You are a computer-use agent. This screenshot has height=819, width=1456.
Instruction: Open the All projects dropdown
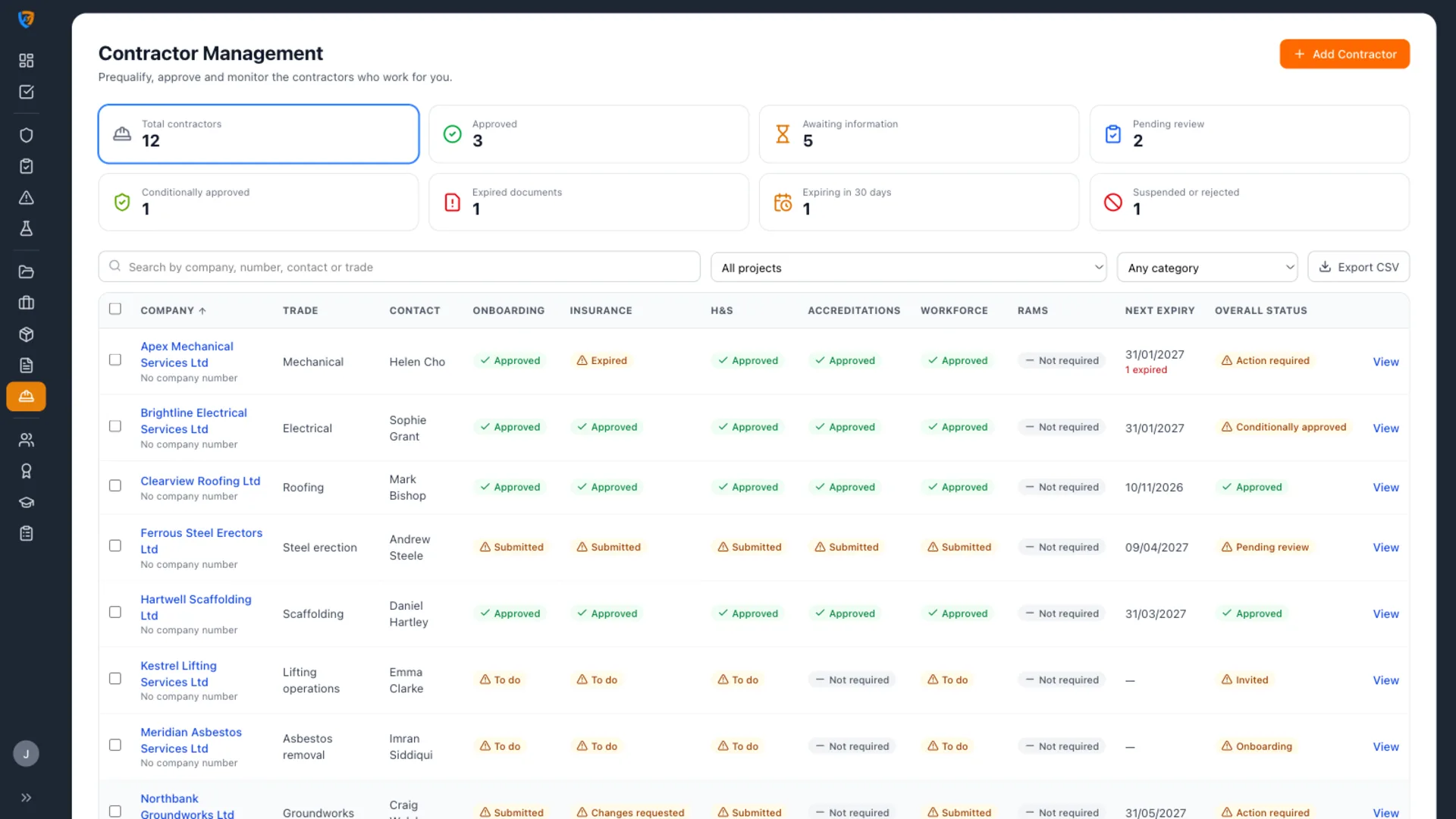coord(908,268)
